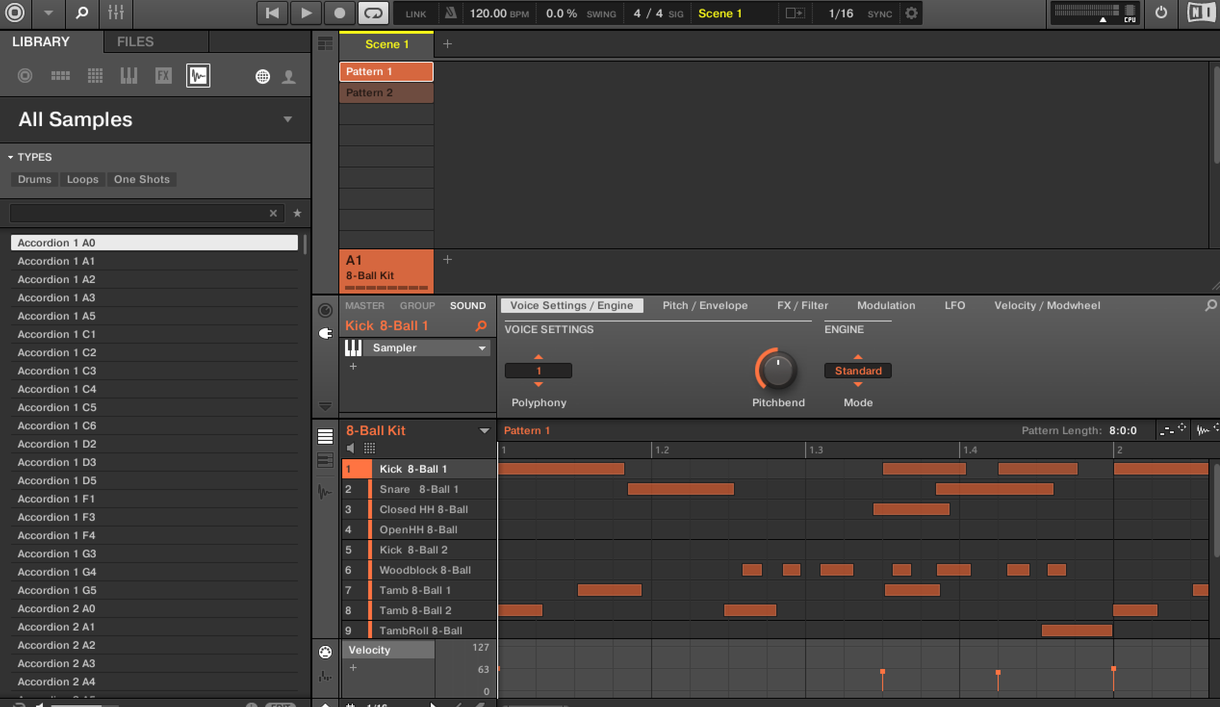
Task: Select the Groups browser type icon
Action: (x=60, y=76)
